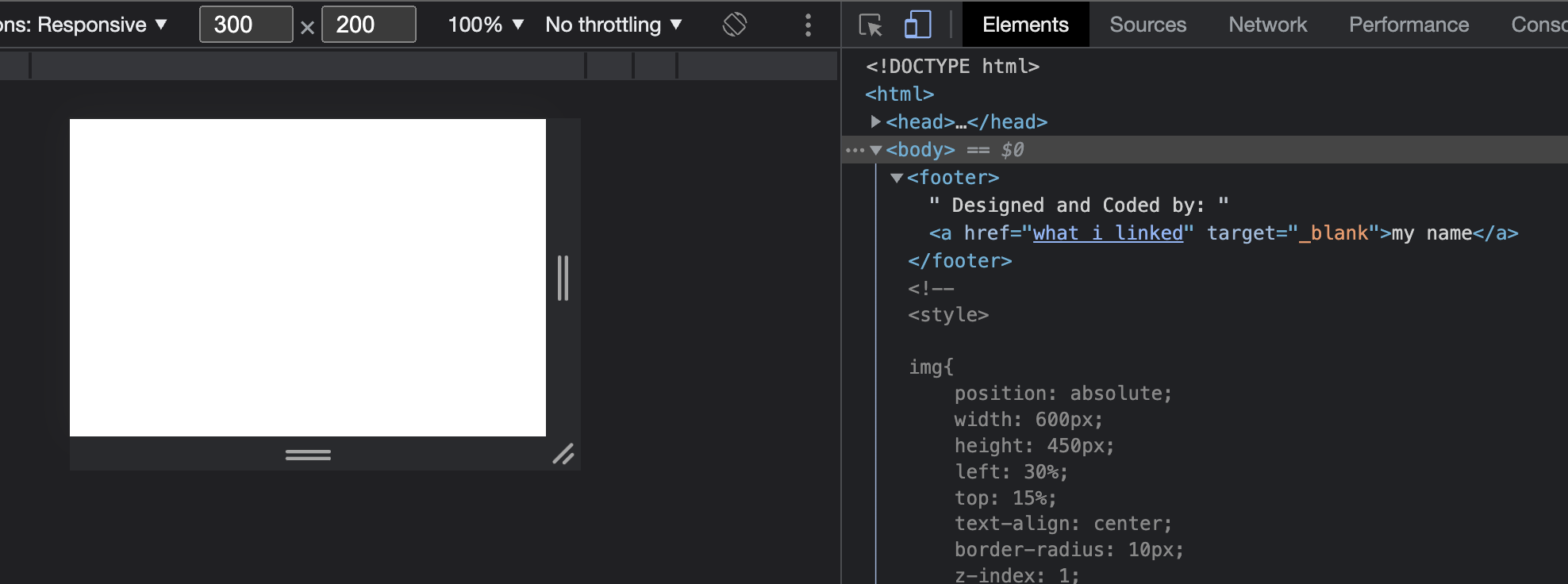Collapse the body element node
Image resolution: width=1568 pixels, height=584 pixels.
[876, 150]
